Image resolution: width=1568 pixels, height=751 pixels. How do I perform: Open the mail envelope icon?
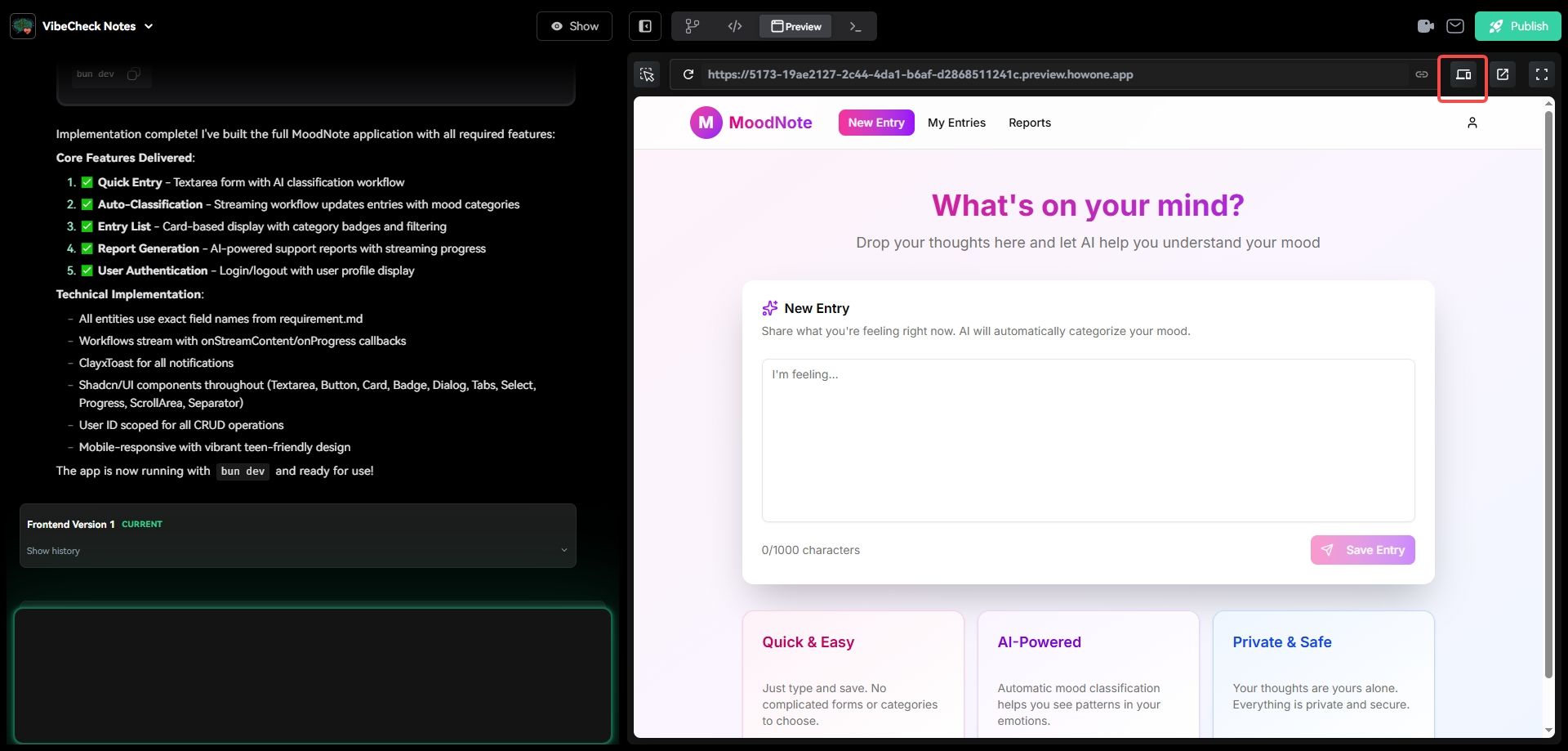[x=1454, y=26]
